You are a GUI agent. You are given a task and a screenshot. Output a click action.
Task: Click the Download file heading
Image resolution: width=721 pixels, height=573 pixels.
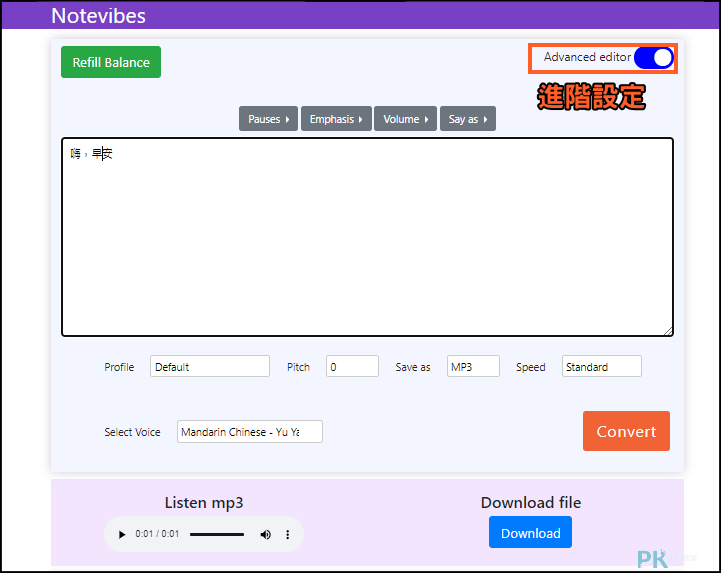(x=531, y=503)
